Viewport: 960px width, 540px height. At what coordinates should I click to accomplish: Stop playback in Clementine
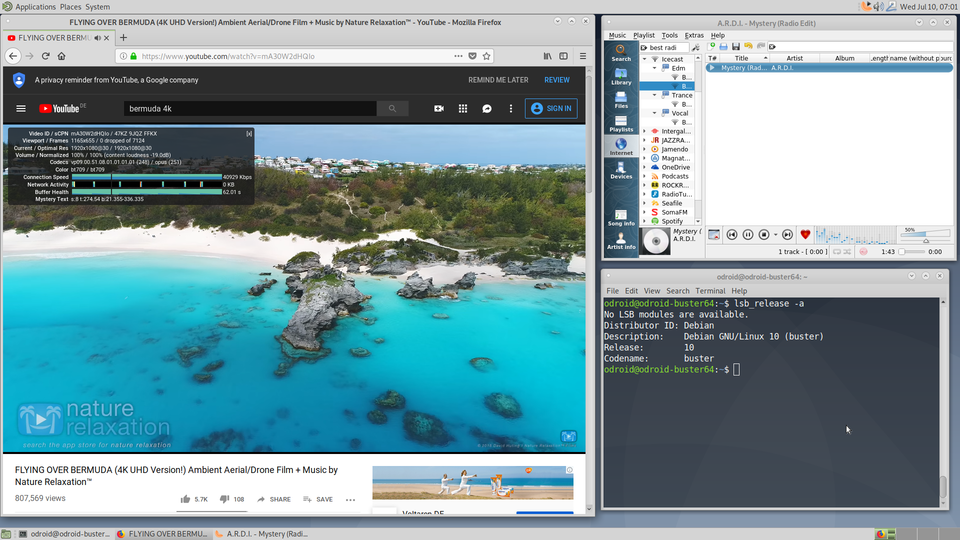point(763,234)
